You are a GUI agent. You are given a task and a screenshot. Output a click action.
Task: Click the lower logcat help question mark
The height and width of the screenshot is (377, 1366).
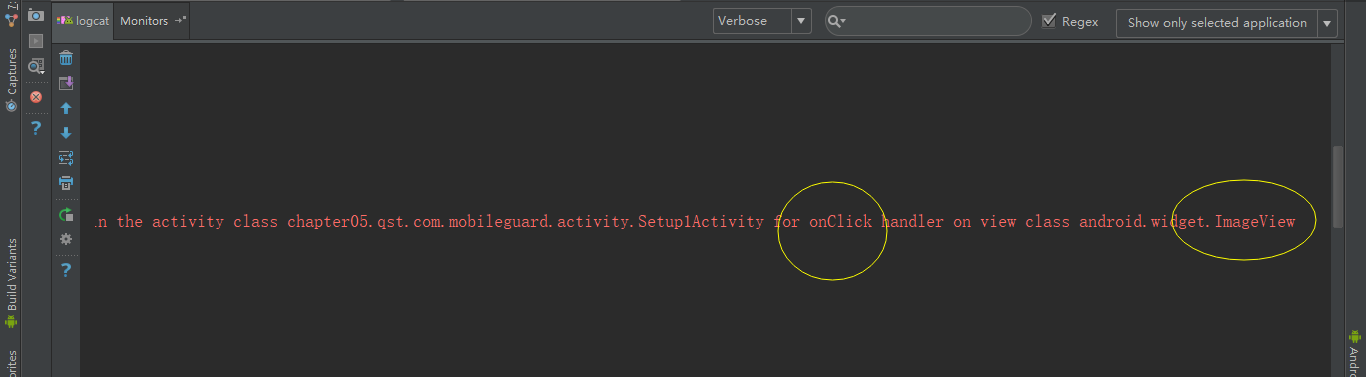66,269
